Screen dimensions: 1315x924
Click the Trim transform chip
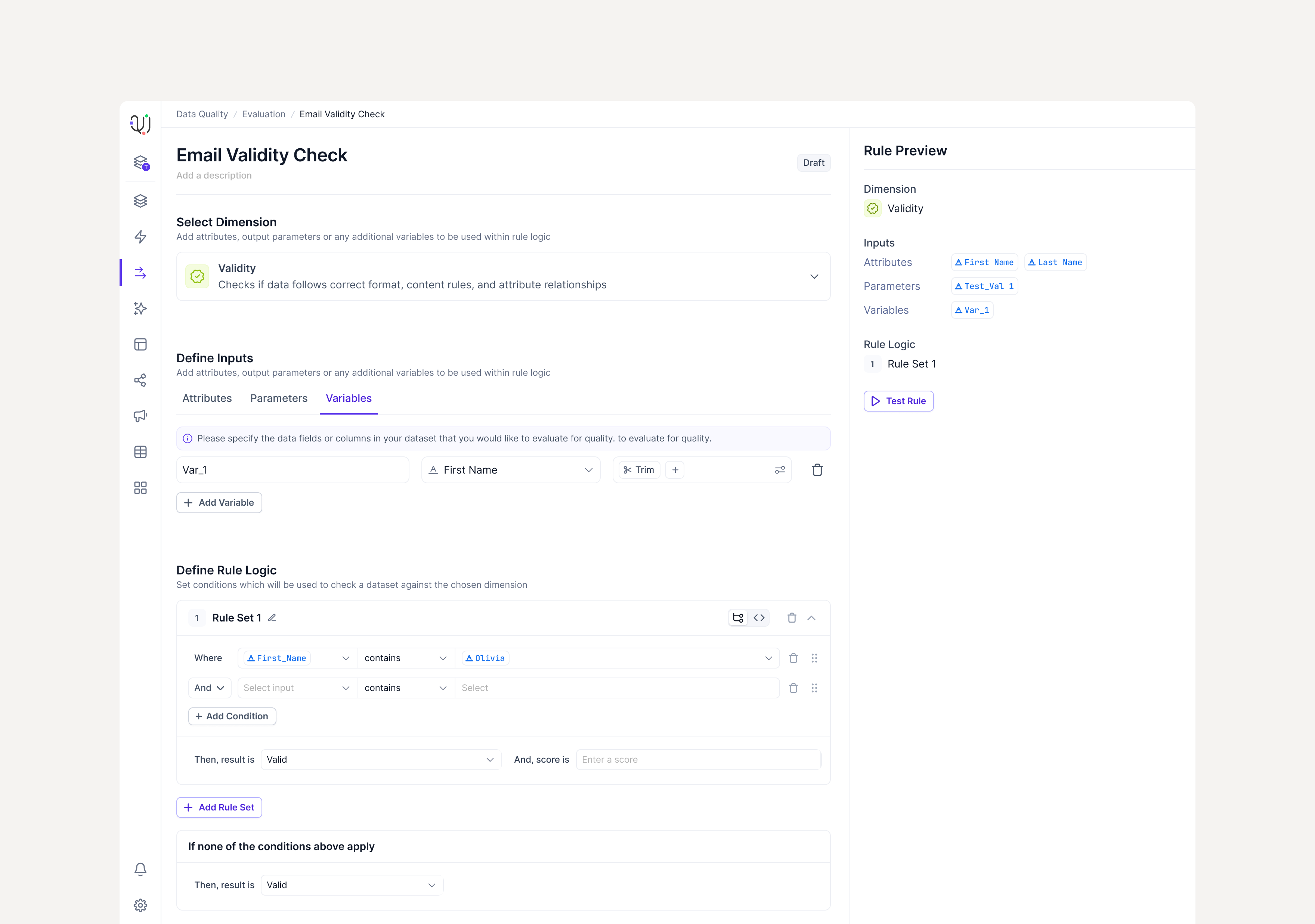[639, 470]
